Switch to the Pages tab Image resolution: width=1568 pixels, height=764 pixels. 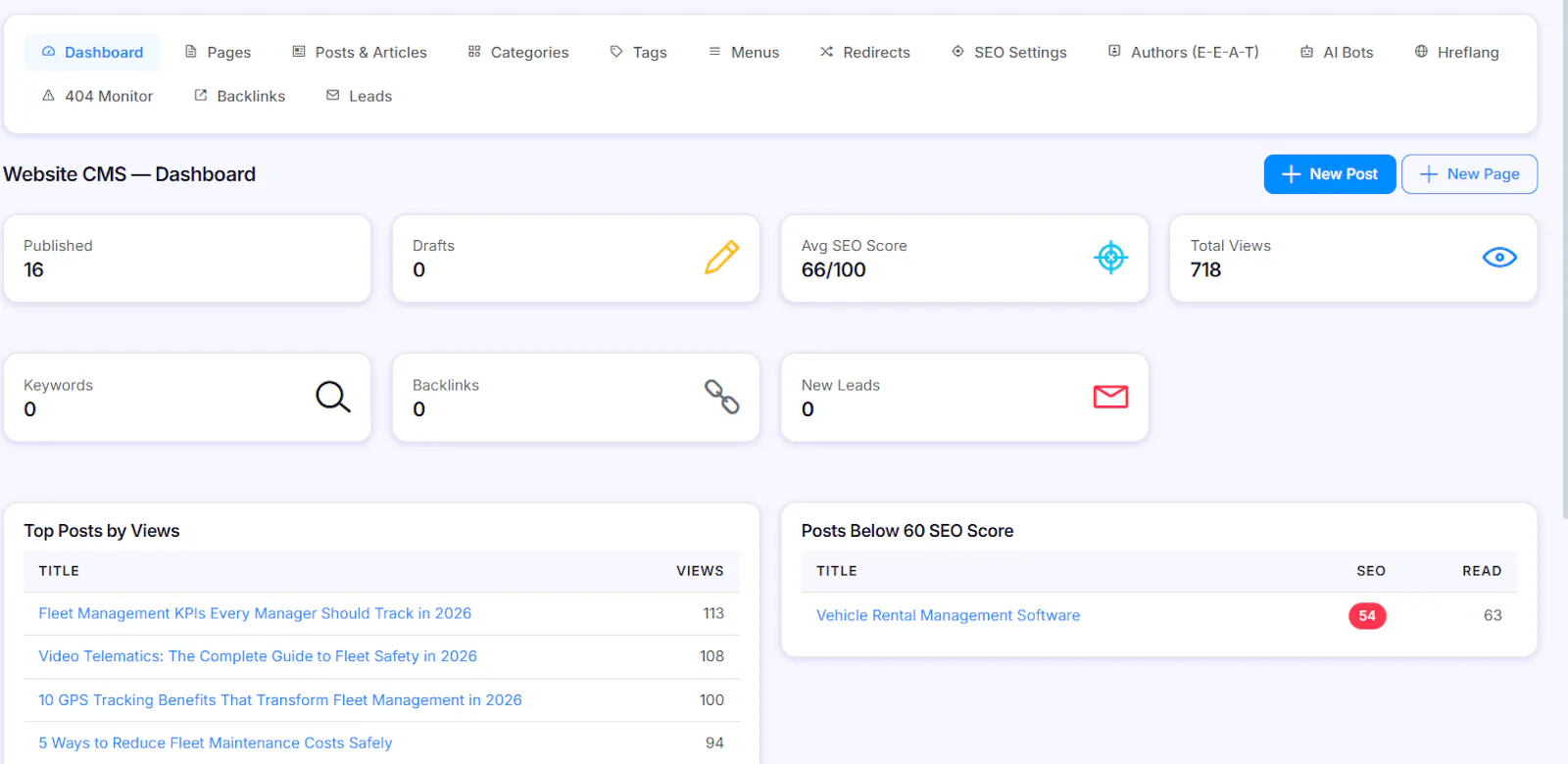(218, 52)
